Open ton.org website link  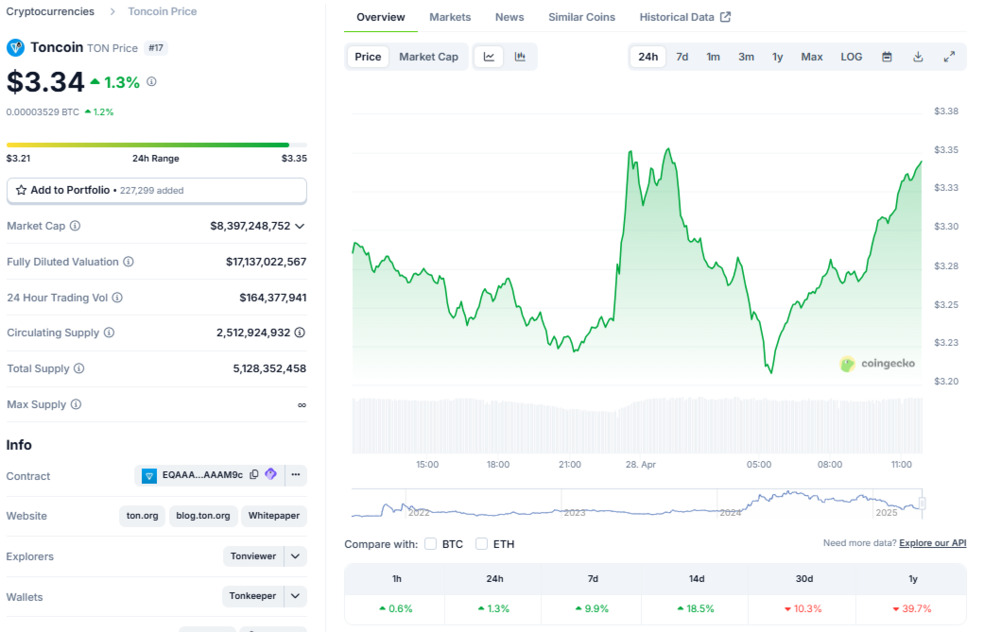pos(142,516)
